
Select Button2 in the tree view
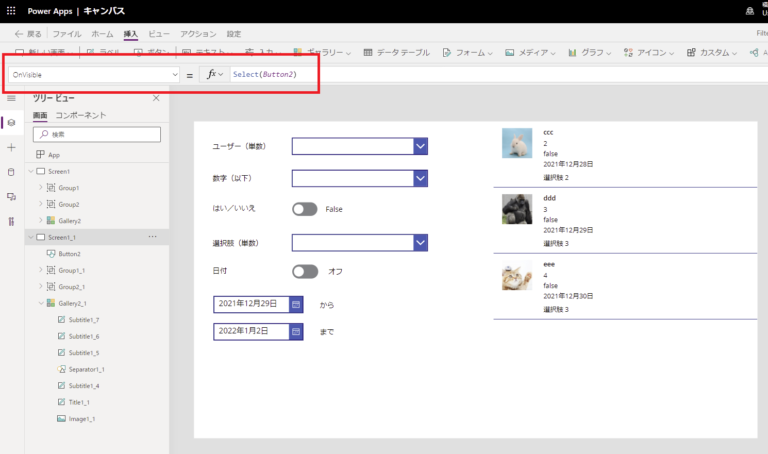pos(70,254)
